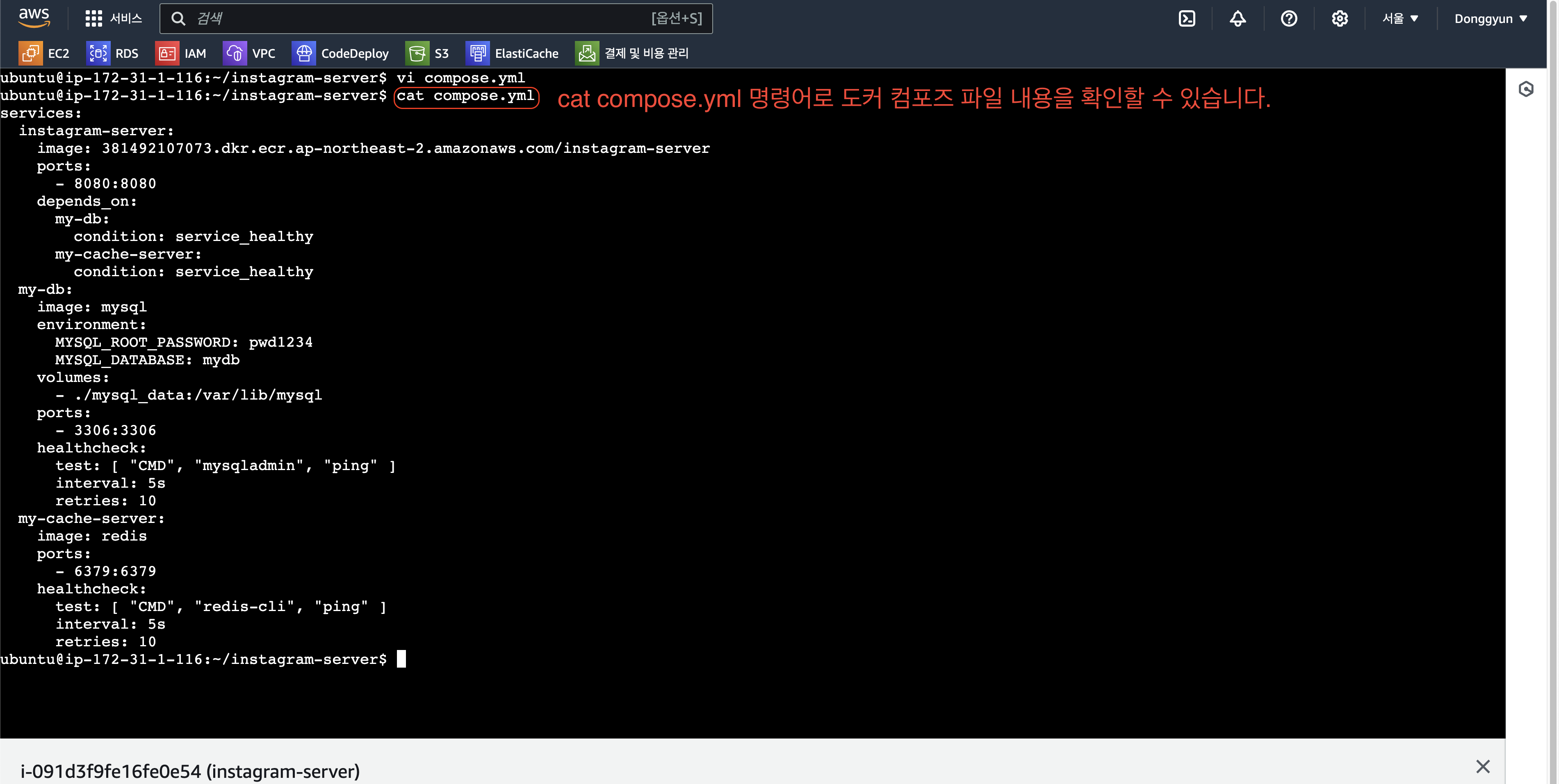Click the terminal prompt at the cursor
This screenshot has width=1559, height=784.
pos(401,659)
